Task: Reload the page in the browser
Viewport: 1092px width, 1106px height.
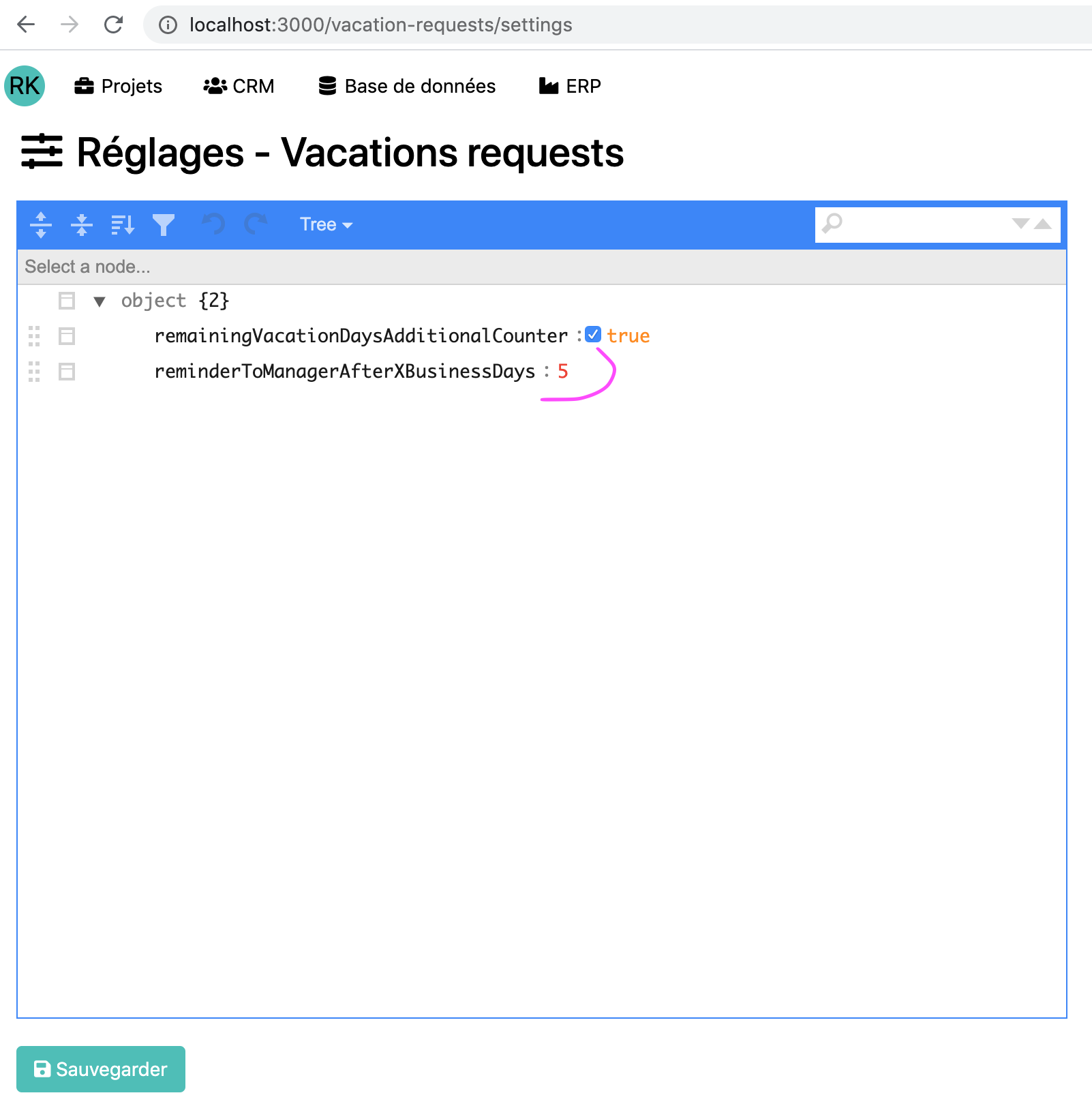Action: 113,25
